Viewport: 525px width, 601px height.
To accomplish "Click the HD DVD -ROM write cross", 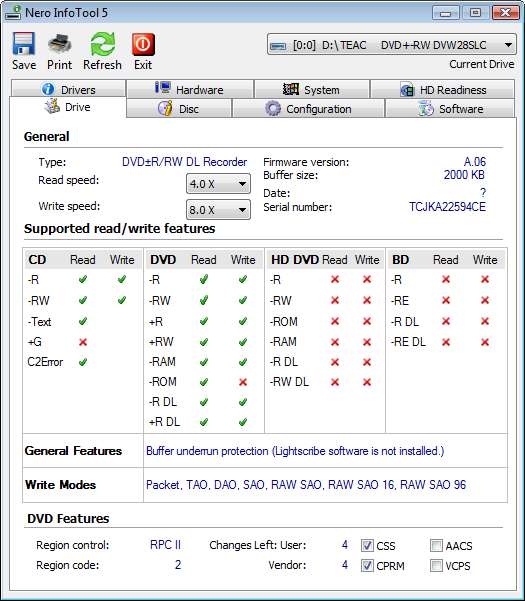I will click(x=367, y=321).
